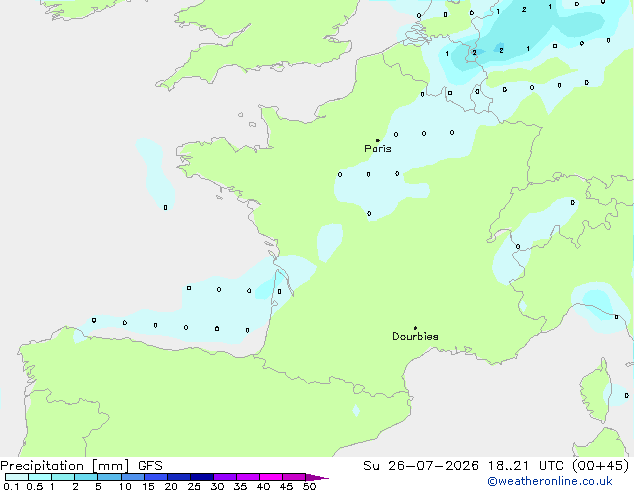Click the GFS model label
The width and height of the screenshot is (634, 490).
tap(150, 466)
